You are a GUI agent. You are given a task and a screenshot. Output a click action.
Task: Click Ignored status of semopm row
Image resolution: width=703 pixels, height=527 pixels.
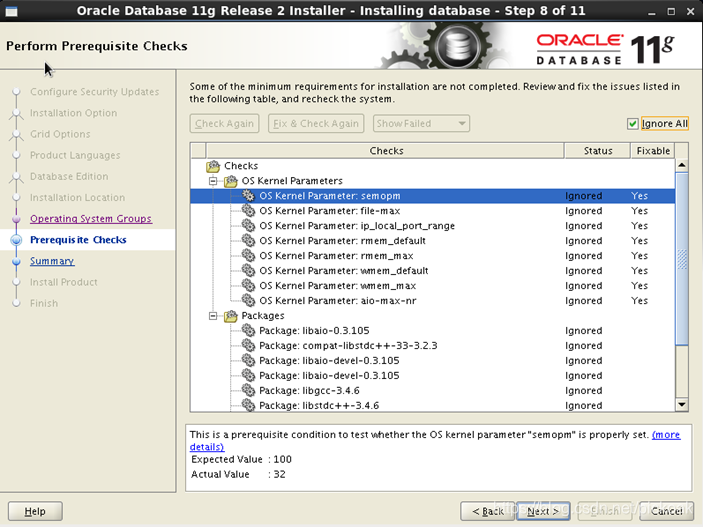[583, 196]
